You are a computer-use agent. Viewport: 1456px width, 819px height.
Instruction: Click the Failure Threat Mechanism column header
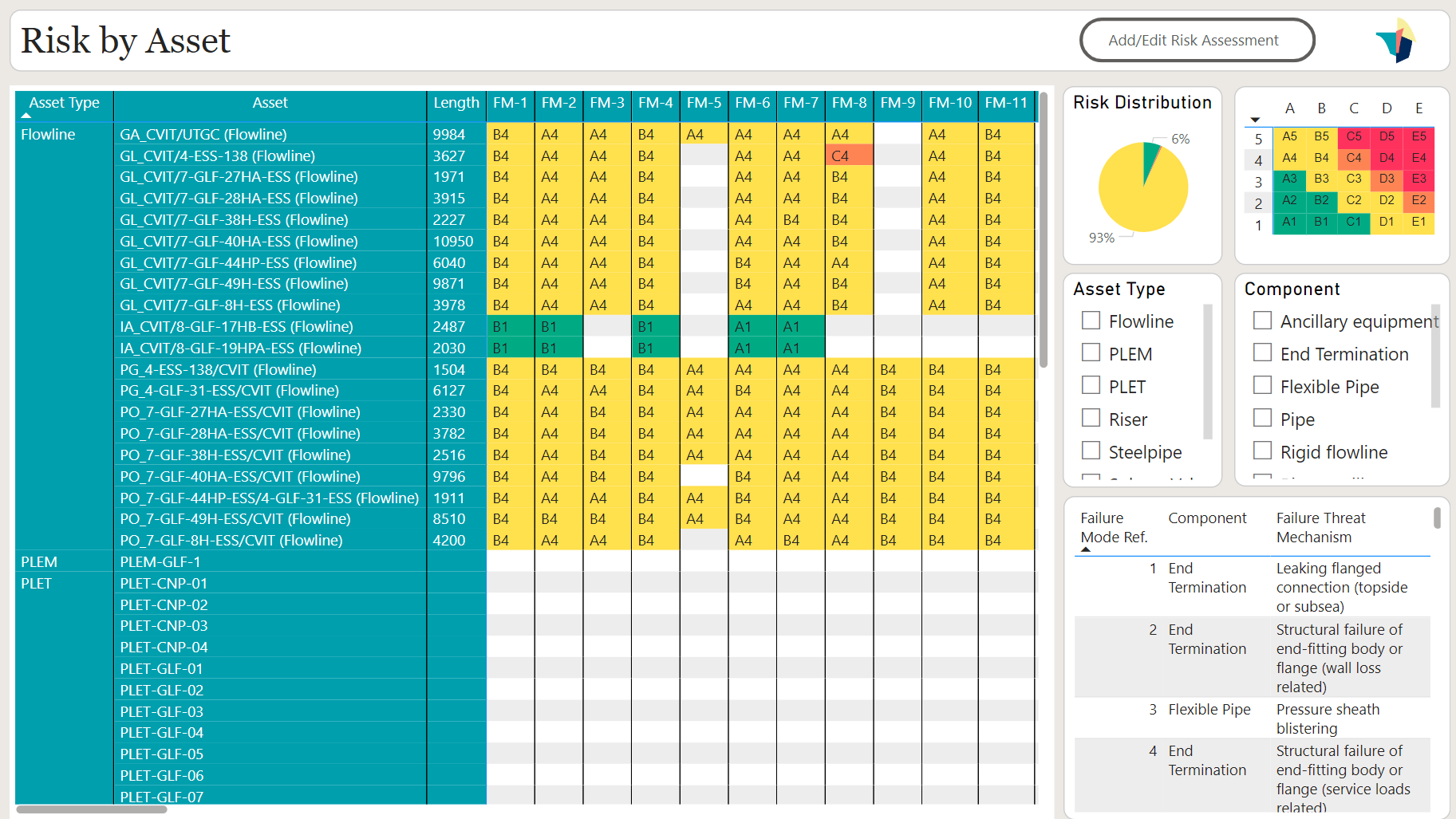[1320, 527]
